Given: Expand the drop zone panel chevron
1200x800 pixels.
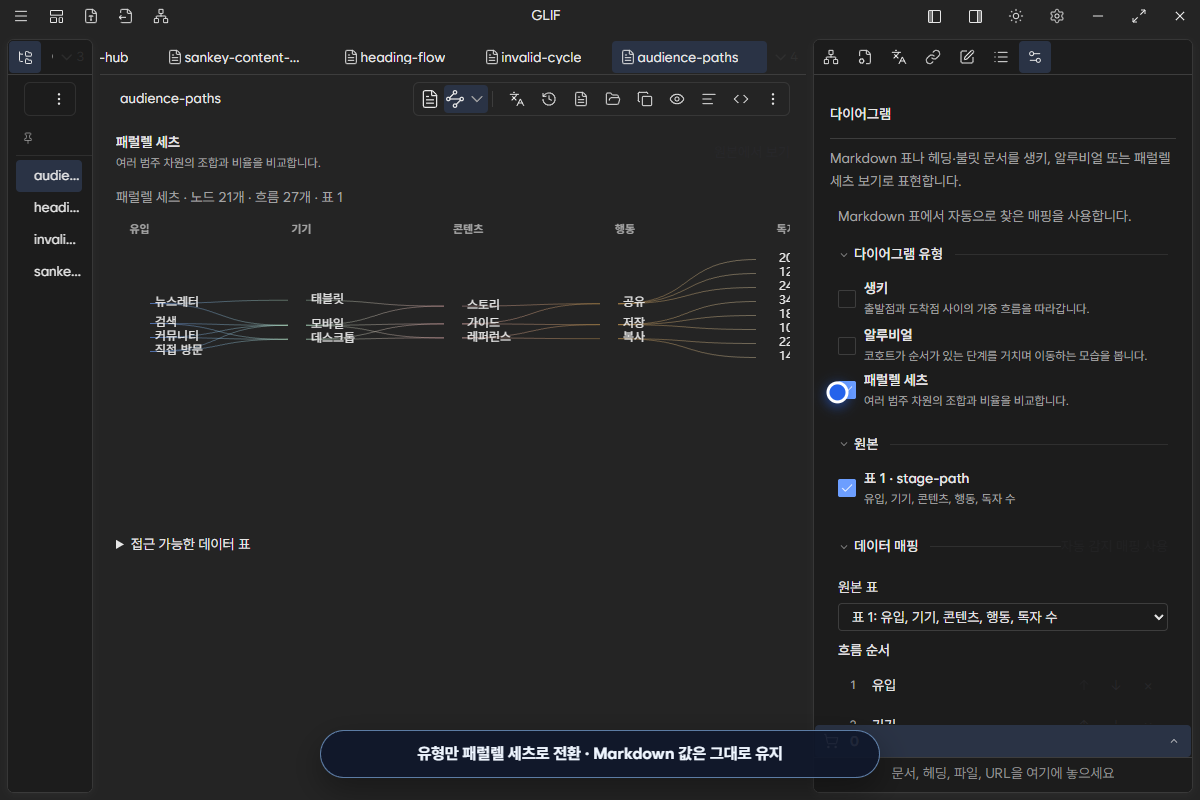Looking at the screenshot, I should (1173, 741).
